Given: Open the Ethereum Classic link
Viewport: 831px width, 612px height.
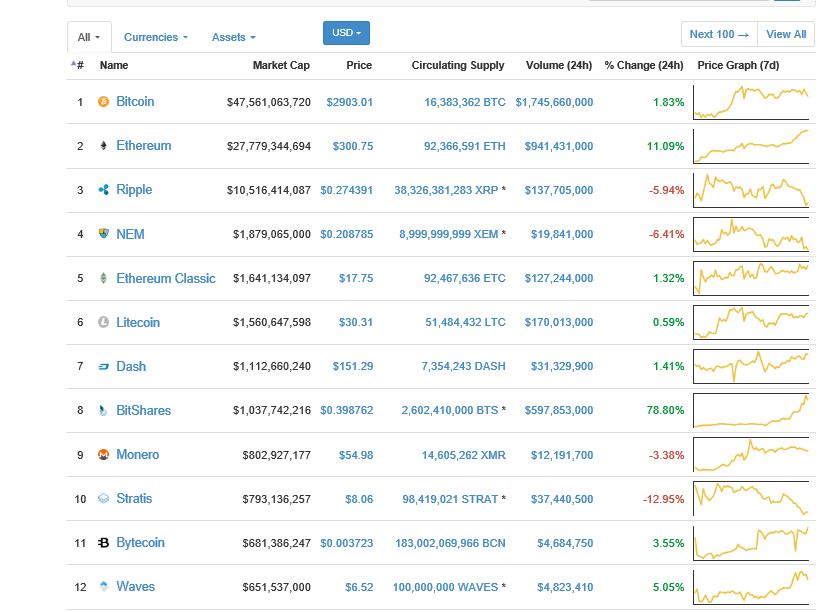Looking at the screenshot, I should pos(166,278).
